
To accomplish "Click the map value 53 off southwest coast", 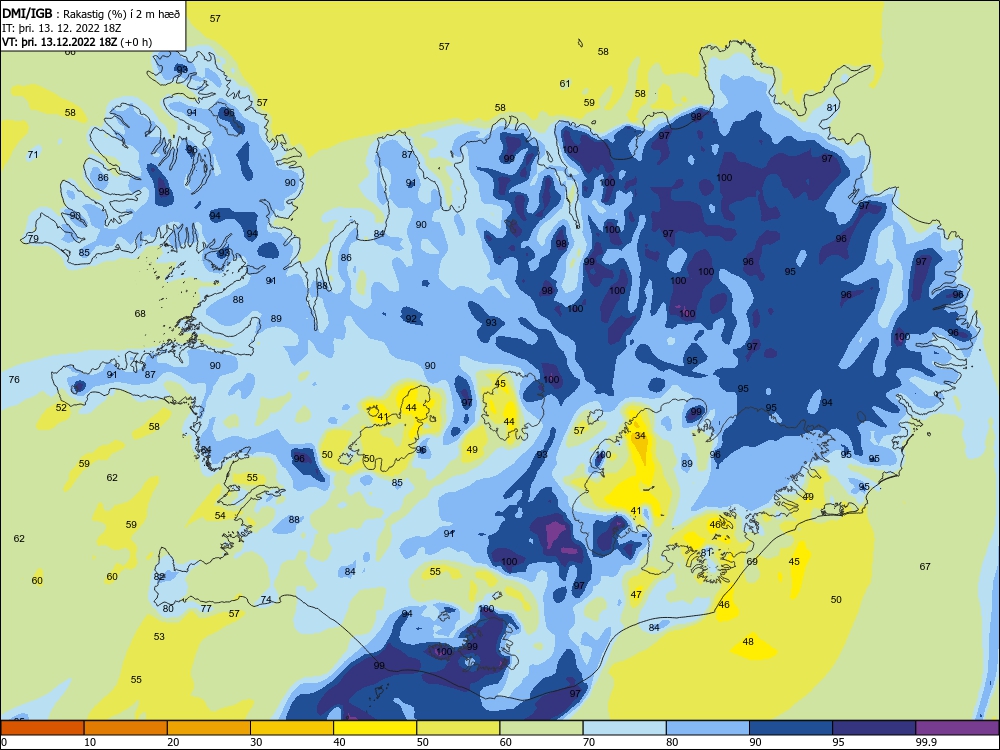I will tap(159, 636).
